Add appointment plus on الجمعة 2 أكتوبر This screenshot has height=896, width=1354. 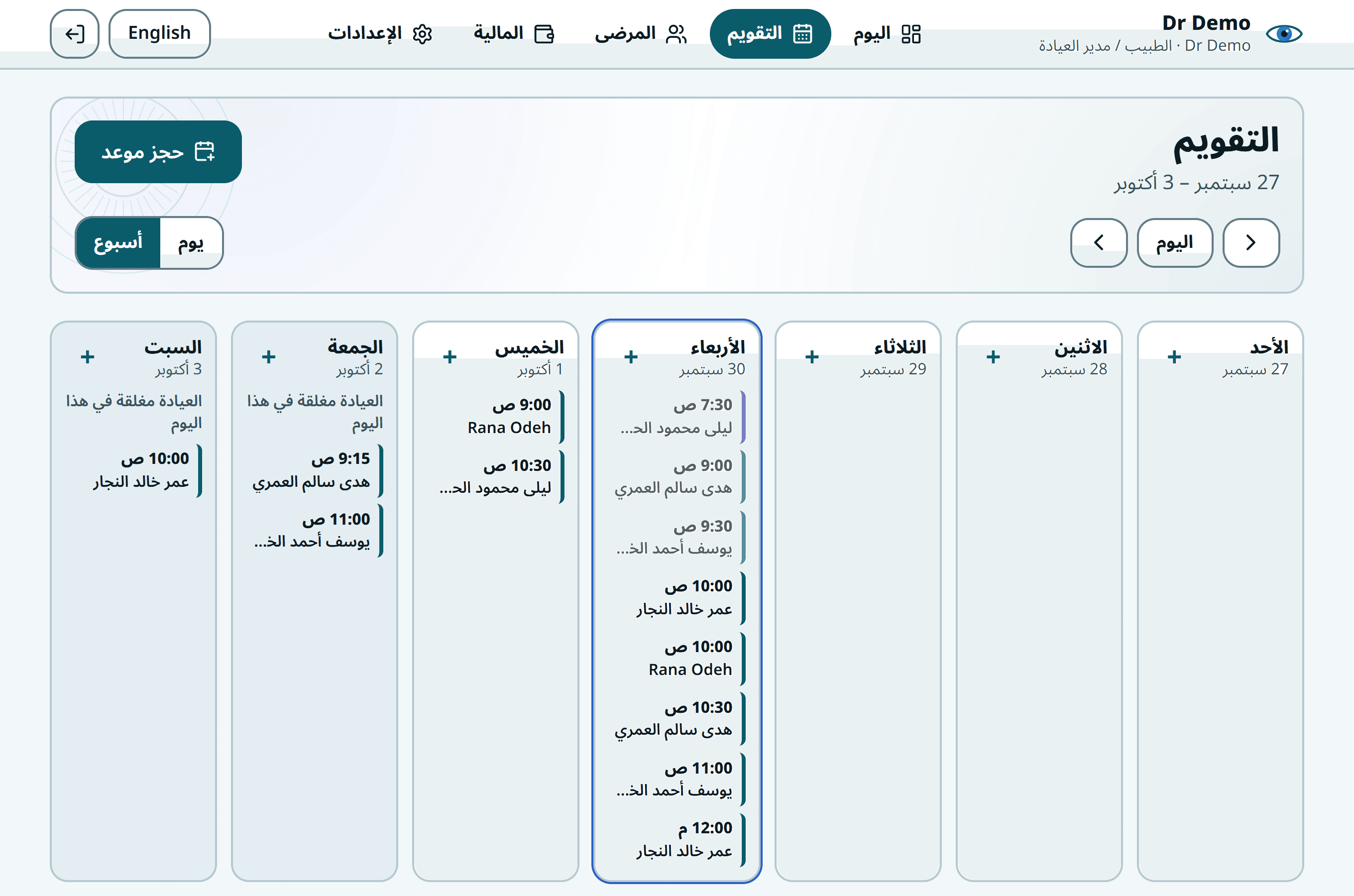[268, 357]
